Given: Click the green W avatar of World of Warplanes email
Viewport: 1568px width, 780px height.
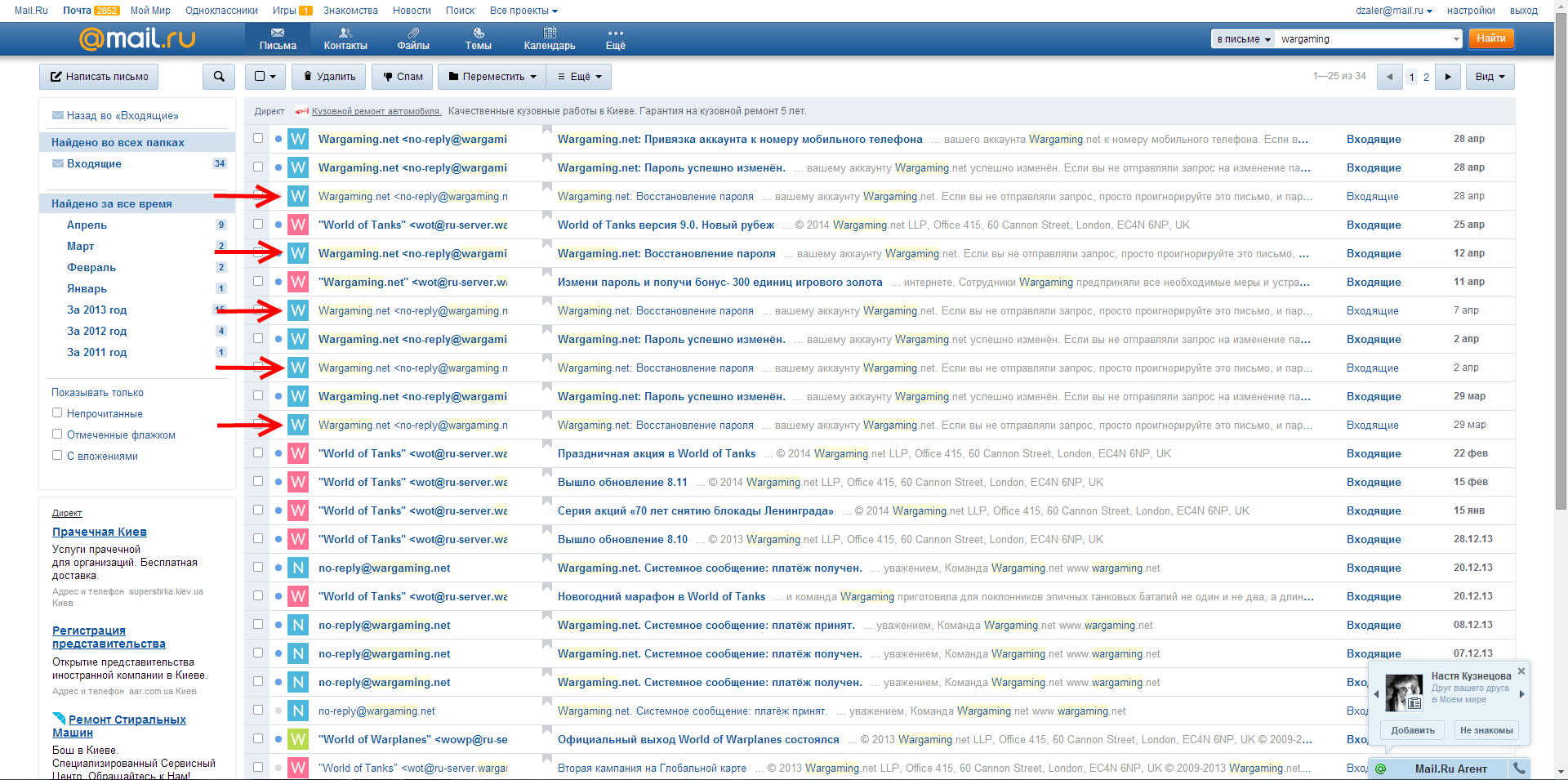Looking at the screenshot, I should 298,739.
